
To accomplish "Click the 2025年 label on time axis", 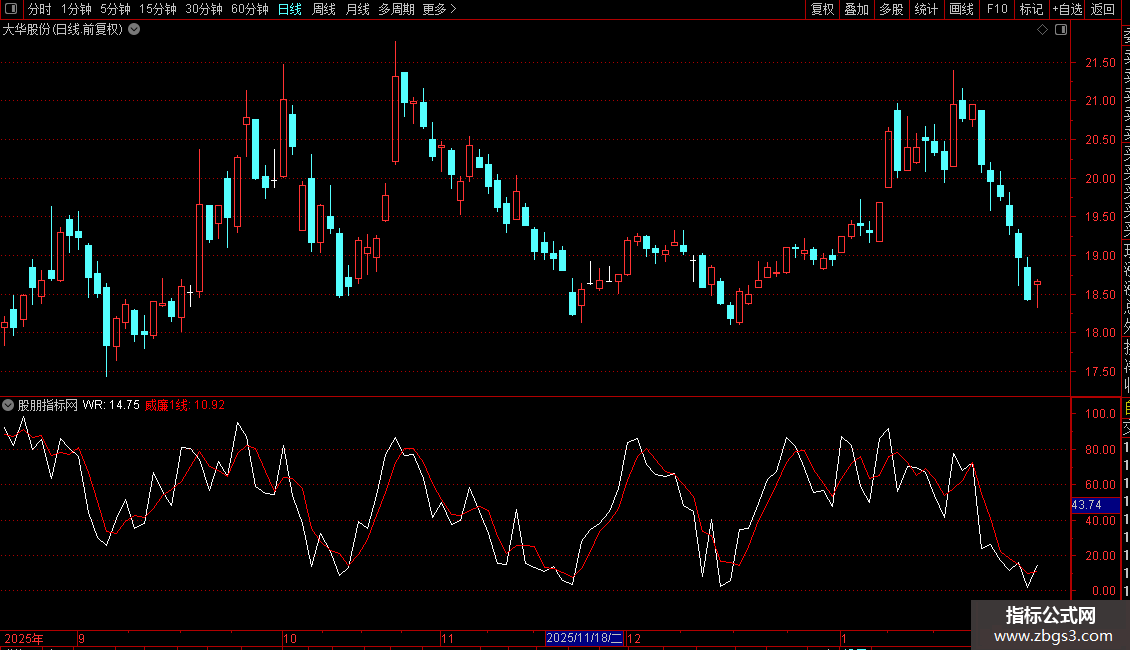I will pyautogui.click(x=24, y=638).
